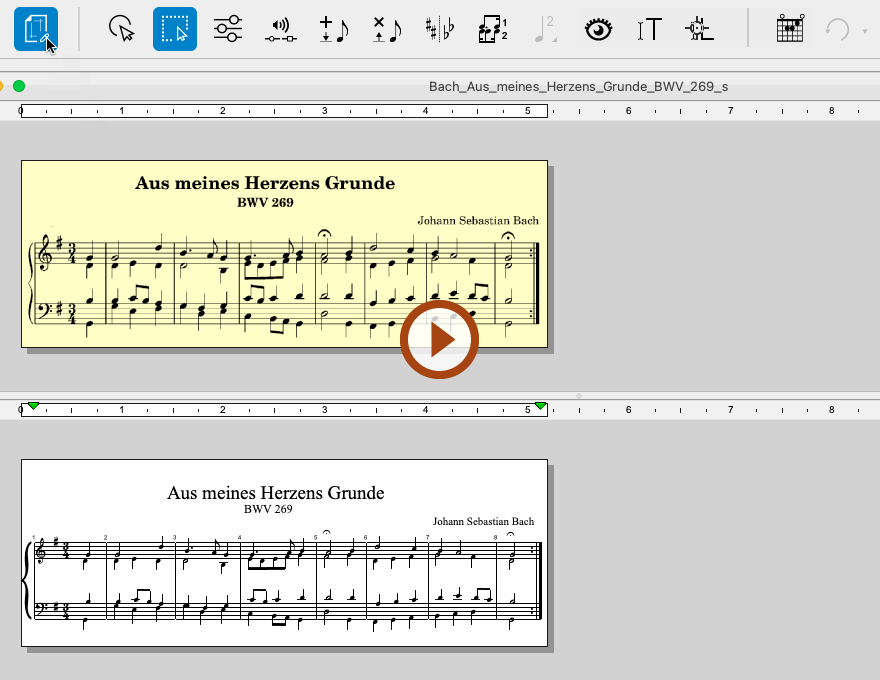Open the playback volume control icon
This screenshot has width=880, height=680.
point(281,30)
